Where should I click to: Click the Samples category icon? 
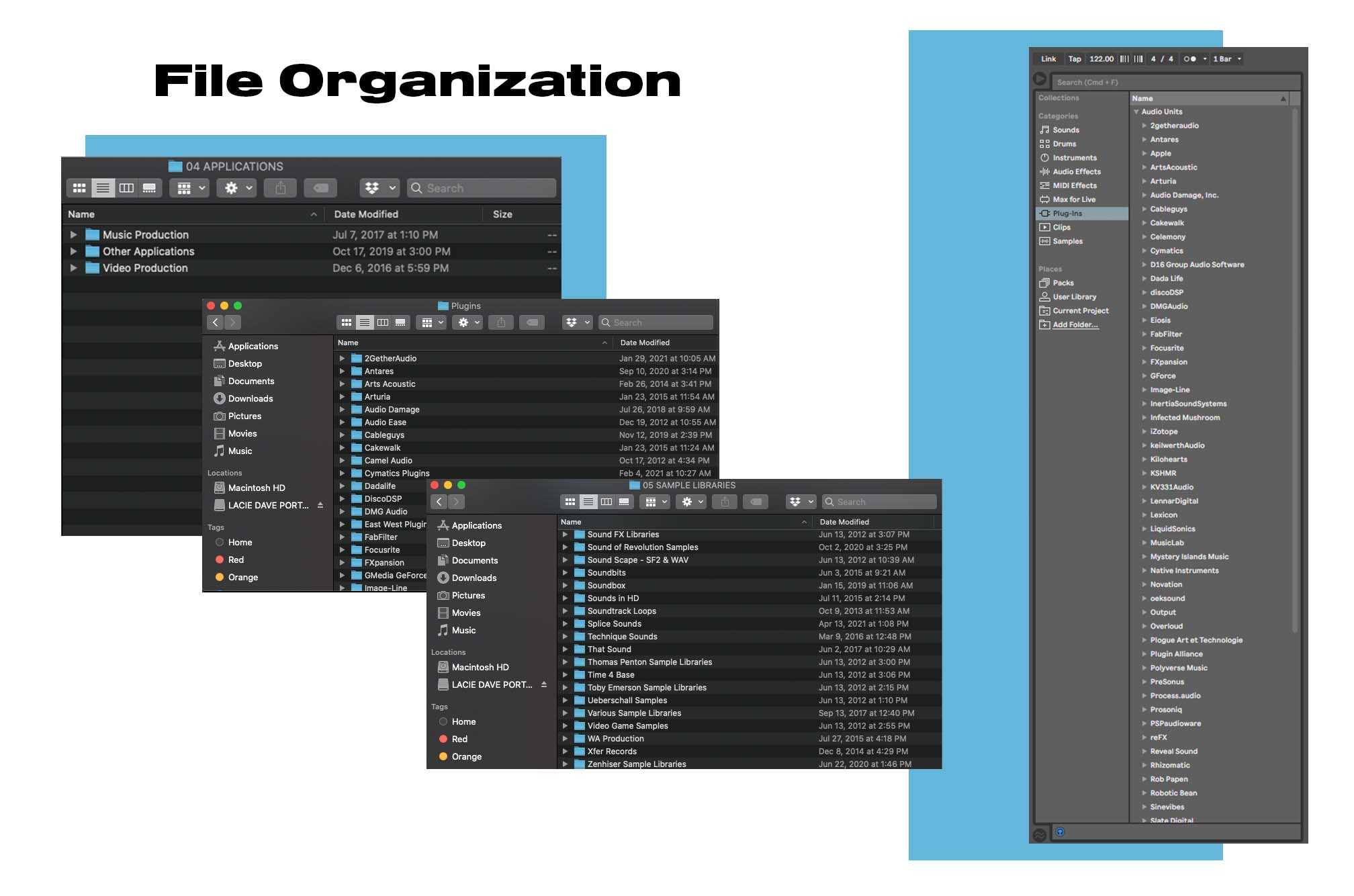(1044, 241)
